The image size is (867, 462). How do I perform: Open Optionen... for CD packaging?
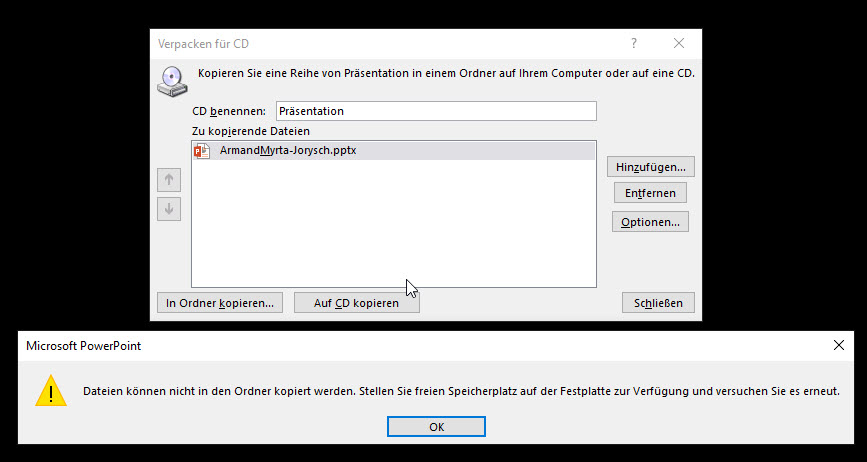[650, 222]
